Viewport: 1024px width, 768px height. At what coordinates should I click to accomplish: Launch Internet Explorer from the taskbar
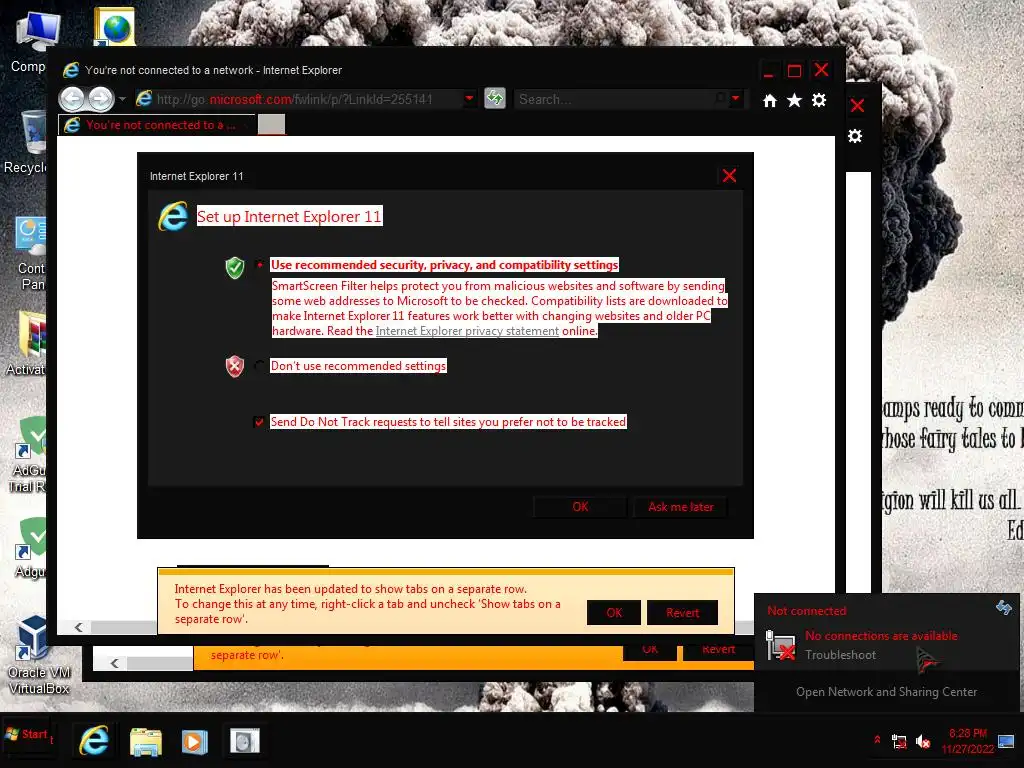click(x=94, y=741)
